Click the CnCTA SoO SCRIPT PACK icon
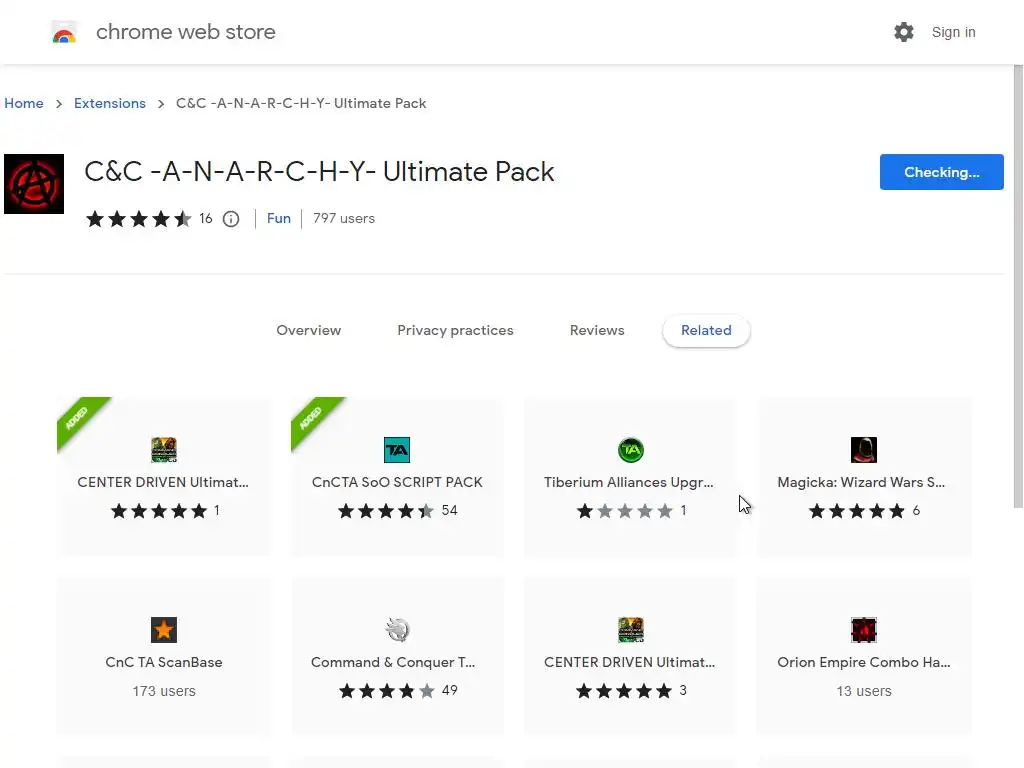The width and height of the screenshot is (1024, 768). pos(397,450)
